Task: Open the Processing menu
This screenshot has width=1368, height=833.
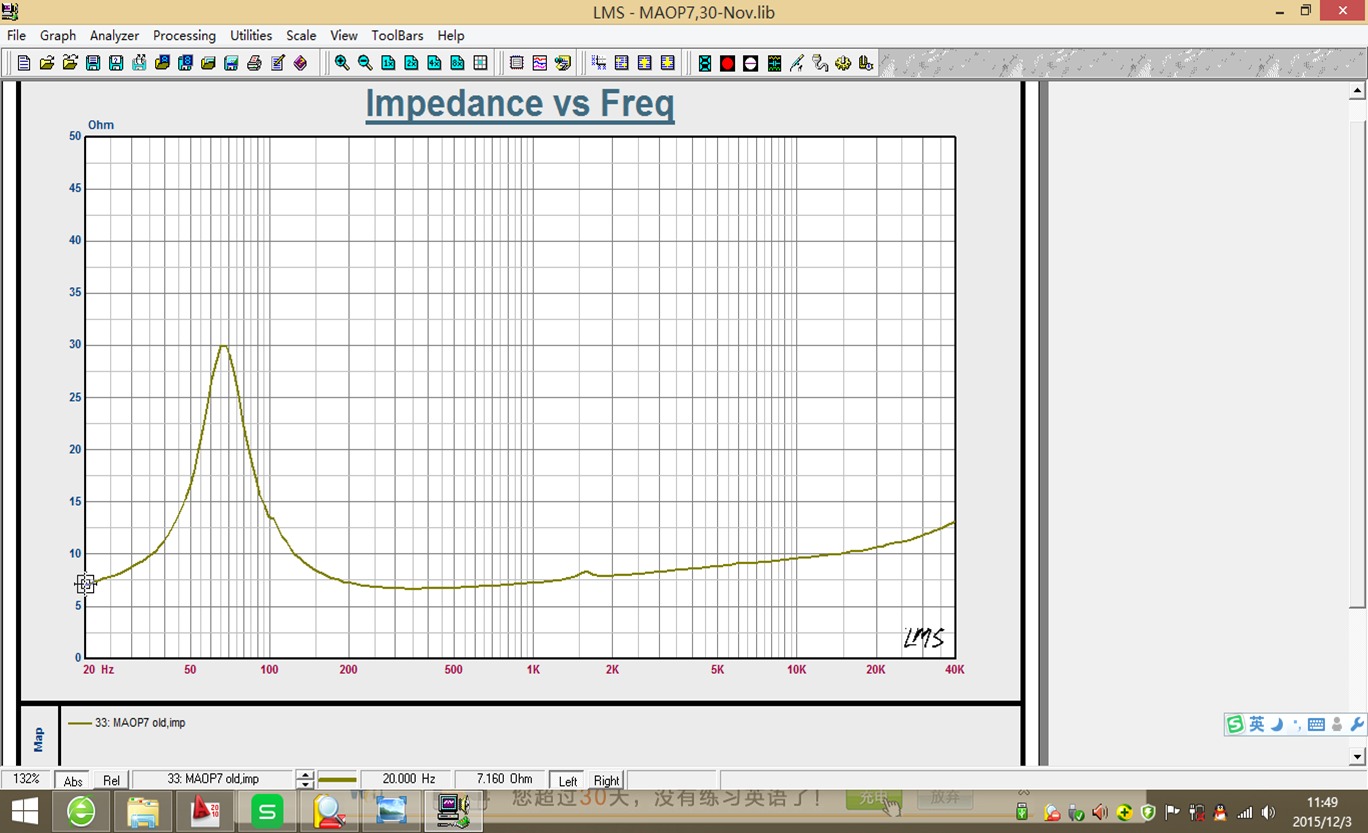Action: [184, 35]
